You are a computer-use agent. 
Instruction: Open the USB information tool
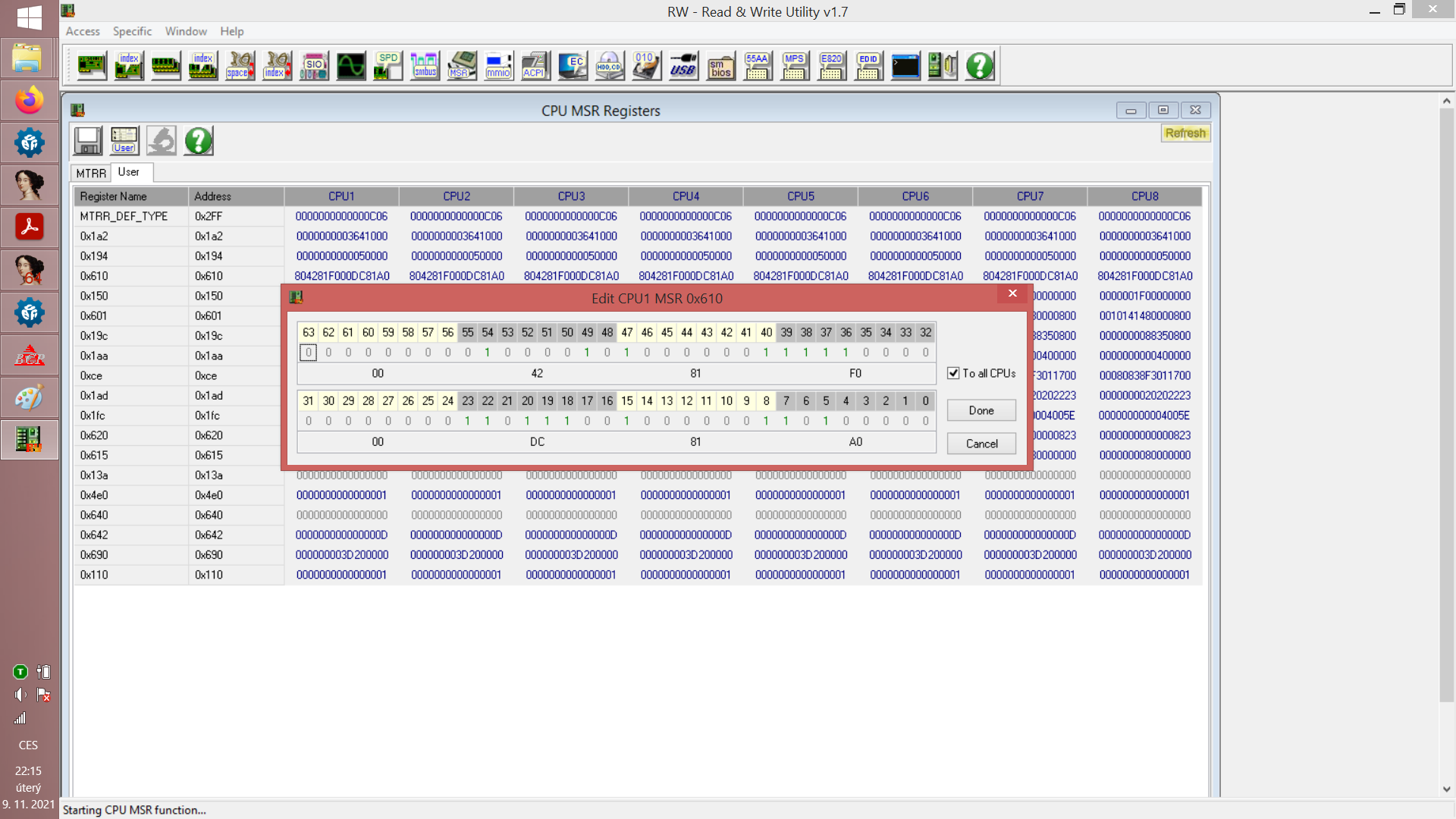(683, 66)
